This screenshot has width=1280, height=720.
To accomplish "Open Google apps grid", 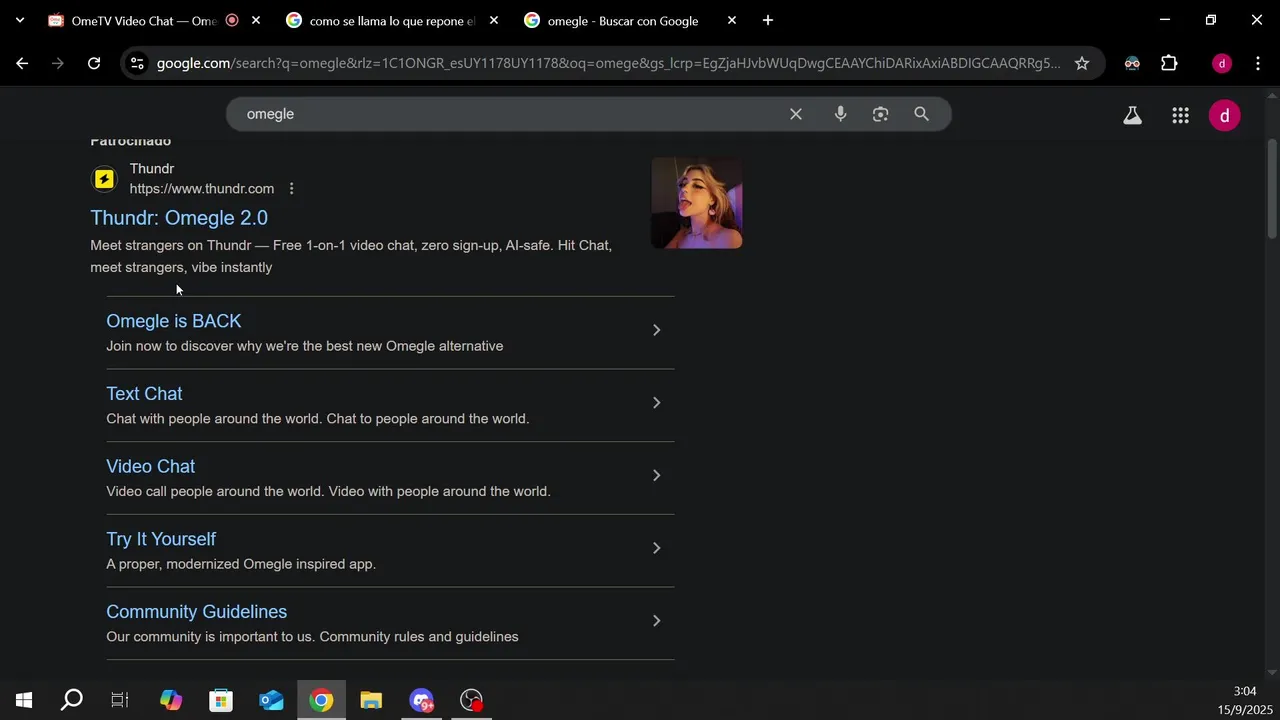I will coord(1180,115).
